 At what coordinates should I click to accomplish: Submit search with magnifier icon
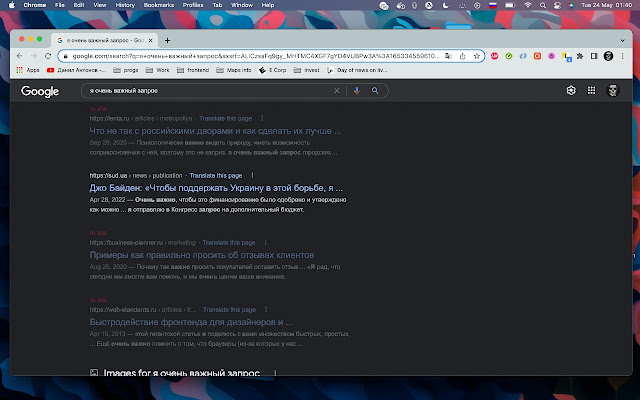click(375, 91)
